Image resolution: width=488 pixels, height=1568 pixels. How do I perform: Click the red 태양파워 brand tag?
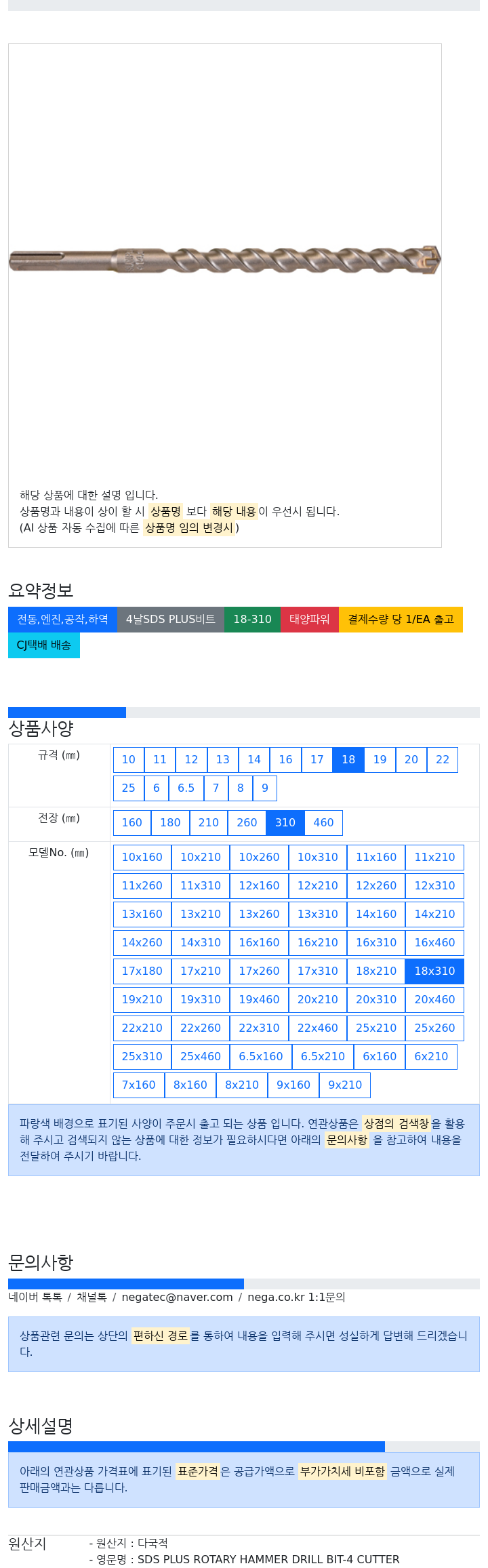310,620
